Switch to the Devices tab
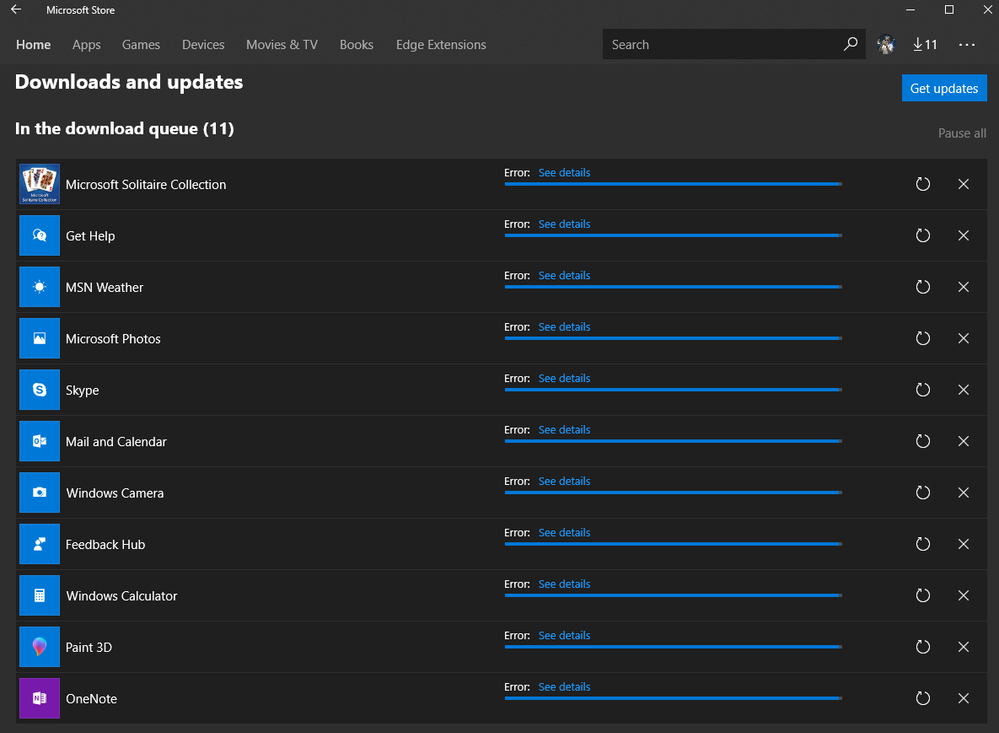The height and width of the screenshot is (733, 999). click(x=203, y=45)
